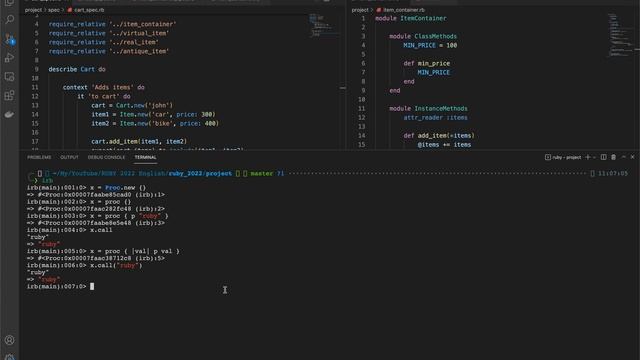The width and height of the screenshot is (640, 360).
Task: Open Remote Explorer in activity bar
Action: click(9, 77)
